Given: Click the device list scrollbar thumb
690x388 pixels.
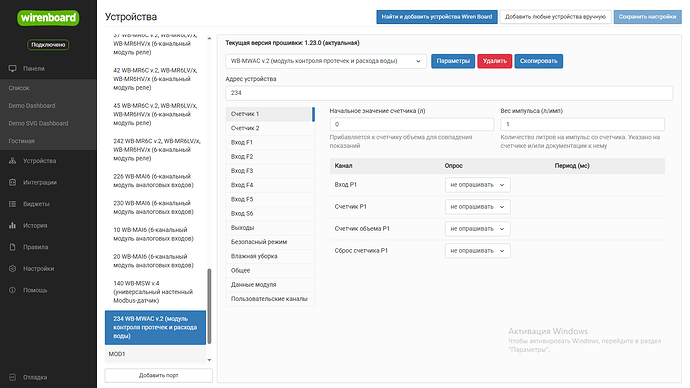Looking at the screenshot, I should click(x=209, y=306).
